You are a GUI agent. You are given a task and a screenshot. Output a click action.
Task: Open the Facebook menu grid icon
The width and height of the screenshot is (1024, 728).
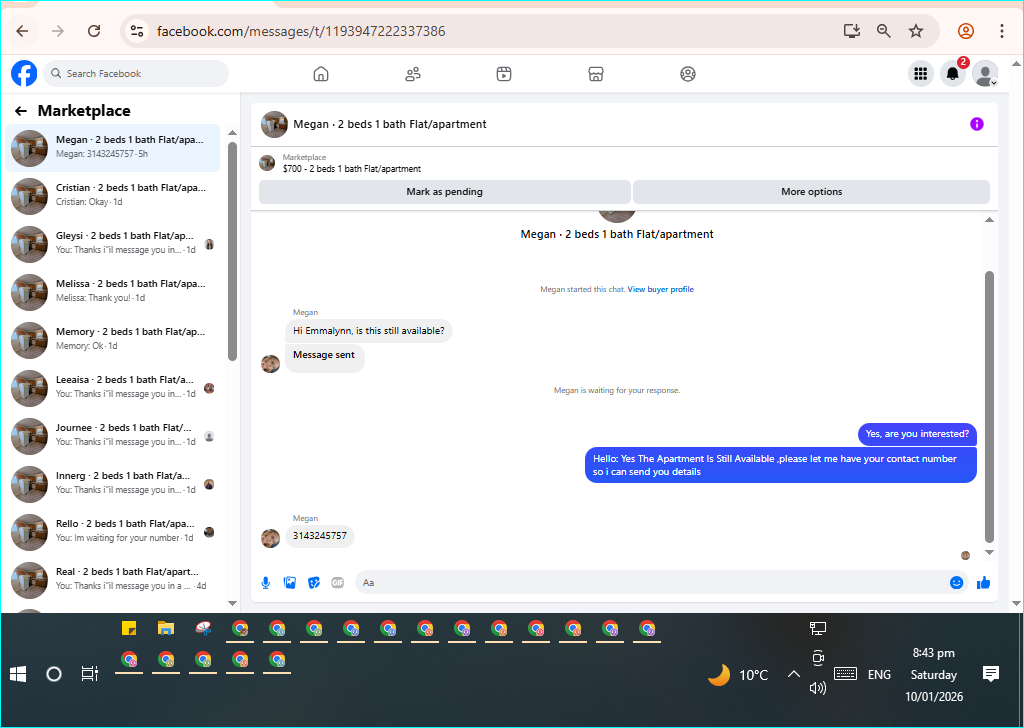tap(921, 74)
